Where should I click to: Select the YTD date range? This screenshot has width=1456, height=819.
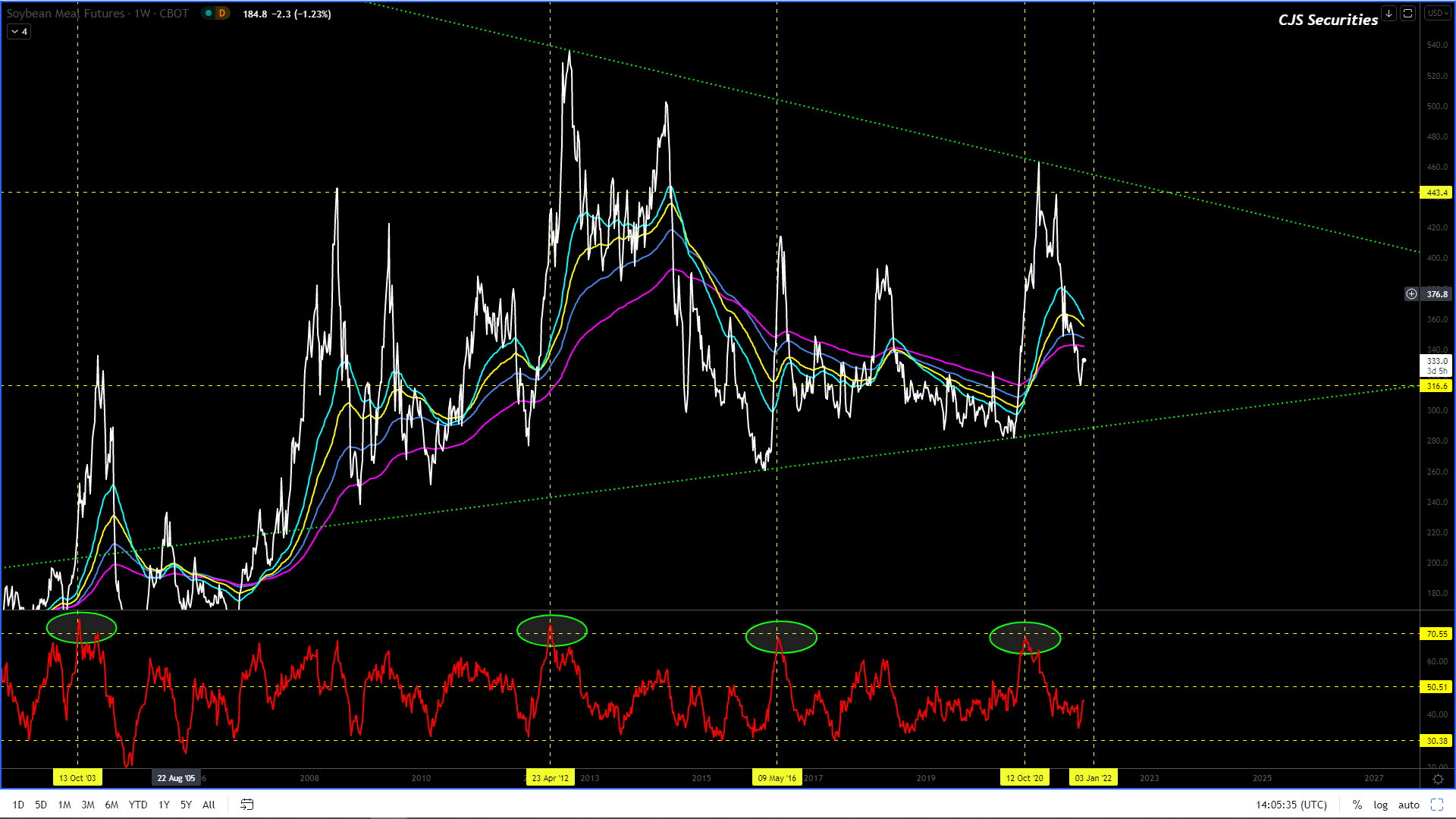click(138, 805)
